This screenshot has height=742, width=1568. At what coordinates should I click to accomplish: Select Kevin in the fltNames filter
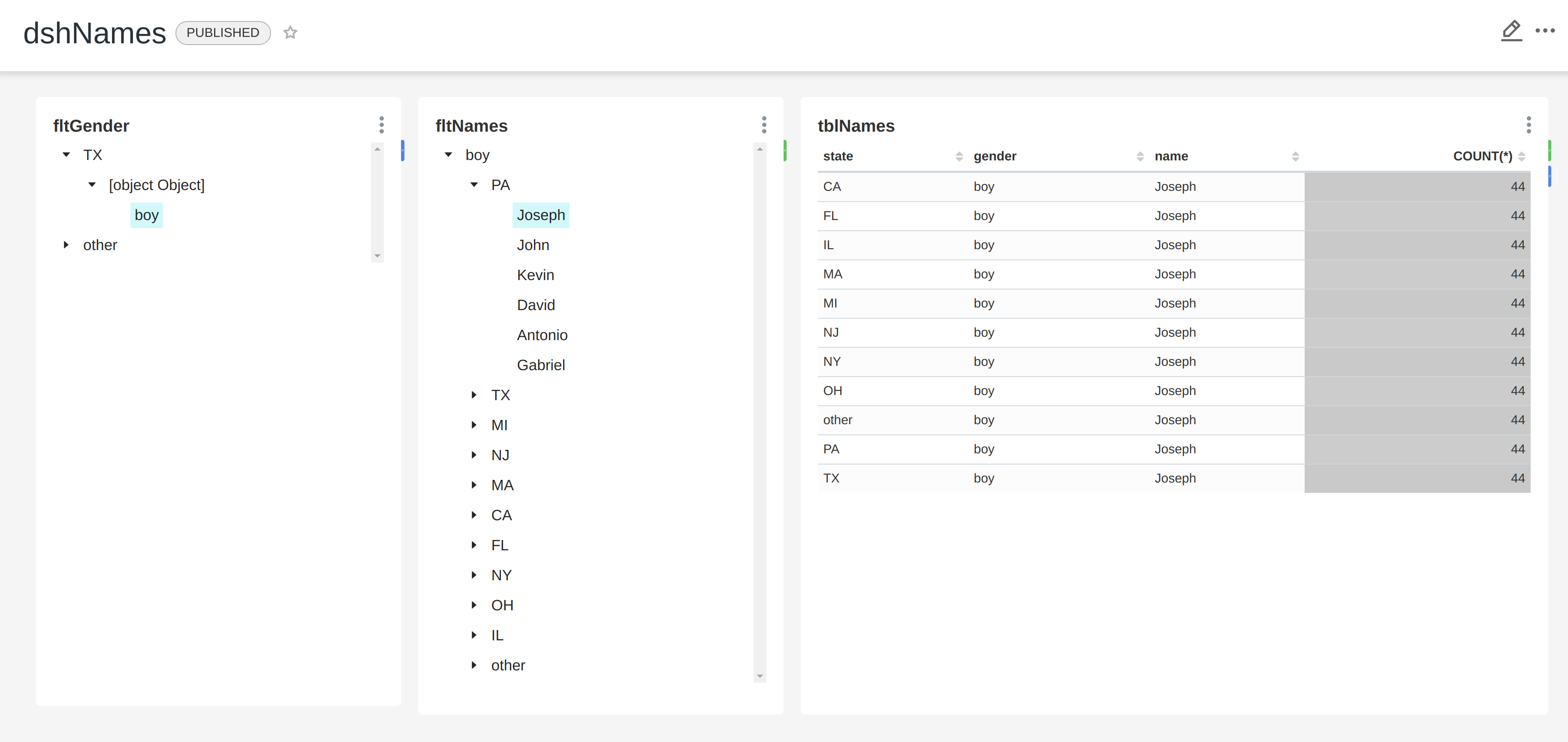coord(535,274)
